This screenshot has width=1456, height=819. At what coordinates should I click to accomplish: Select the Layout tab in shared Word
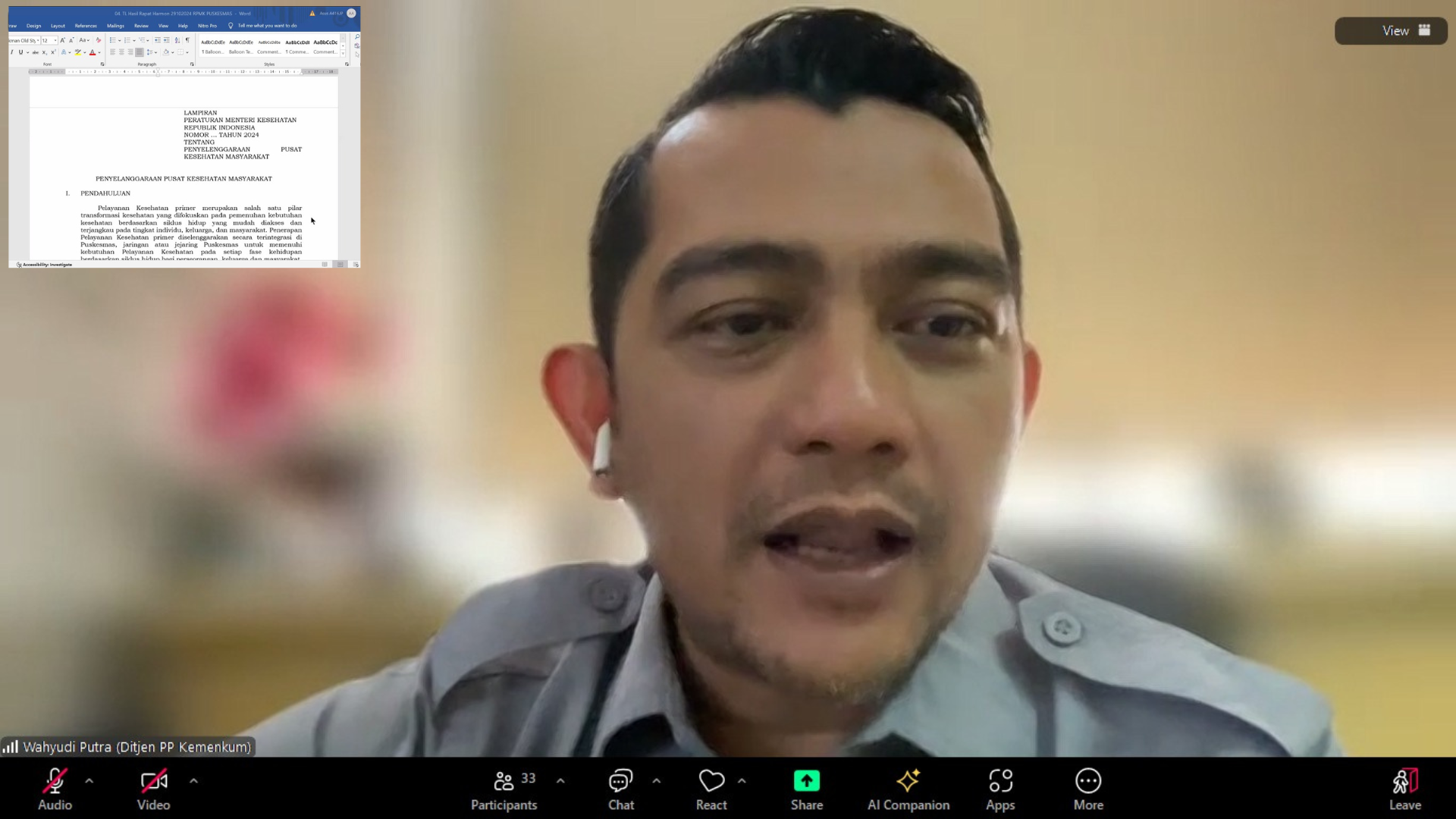click(x=58, y=26)
